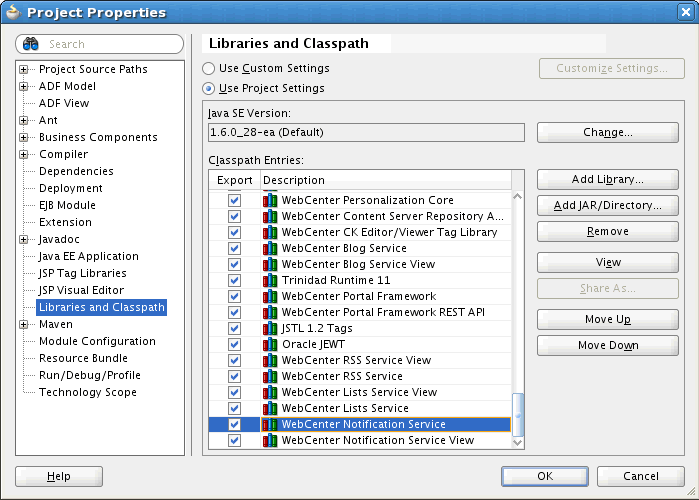Toggle export checkbox for WebCenter Notification Service View
Image resolution: width=699 pixels, height=500 pixels.
pyautogui.click(x=234, y=440)
